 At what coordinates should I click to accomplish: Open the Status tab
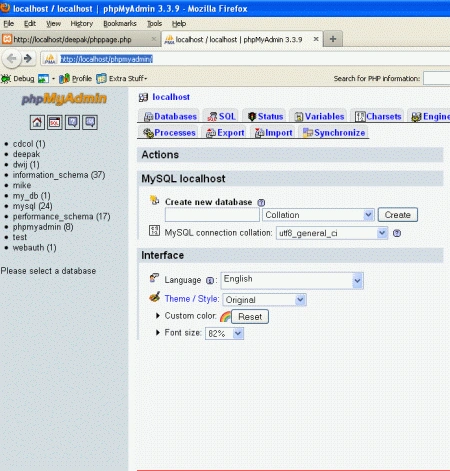pyautogui.click(x=265, y=116)
